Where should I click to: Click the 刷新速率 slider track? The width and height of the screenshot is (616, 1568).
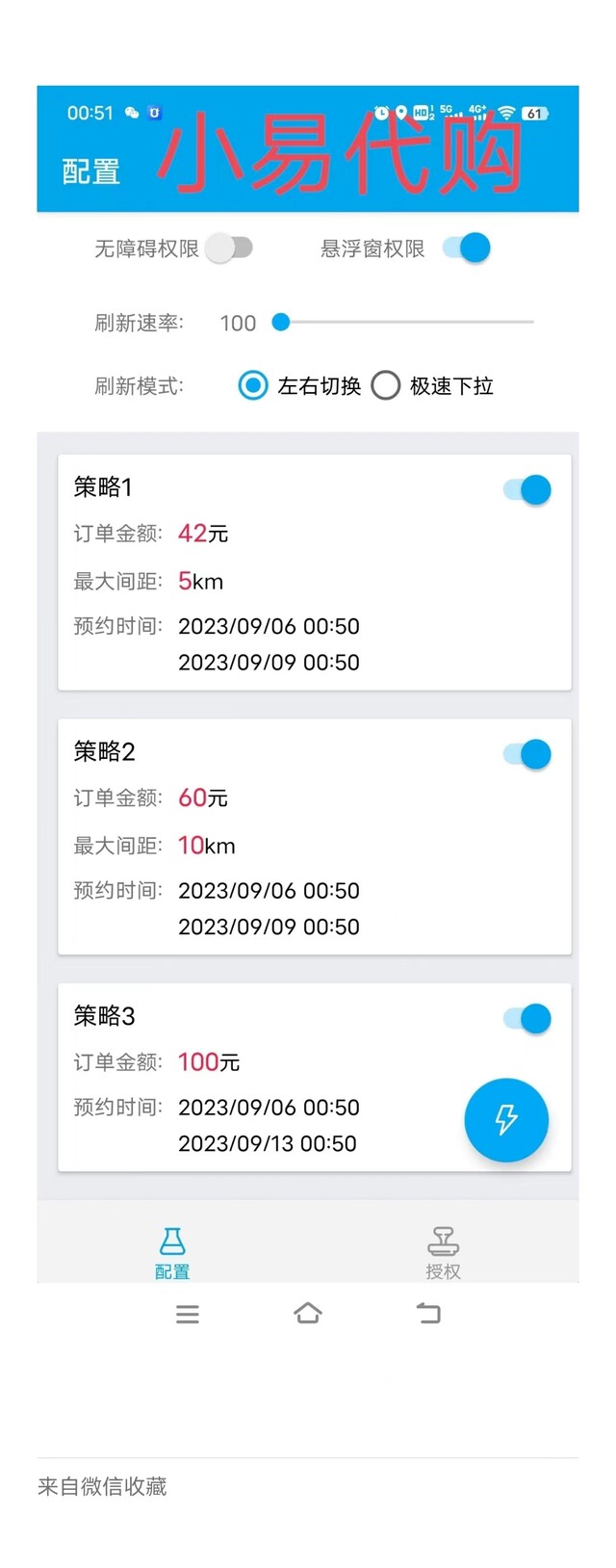click(x=403, y=322)
